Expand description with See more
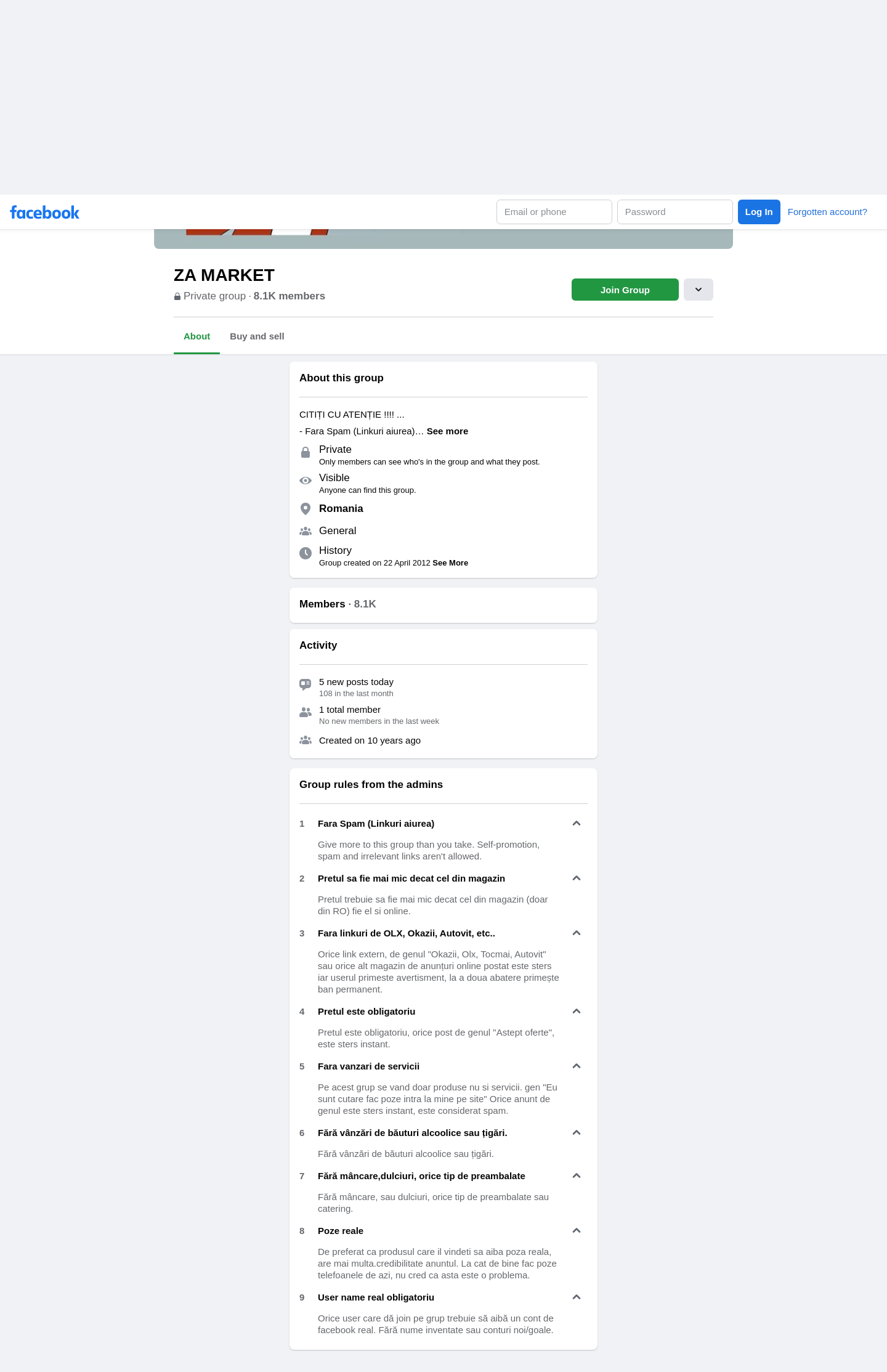The image size is (887, 1372). tap(447, 431)
